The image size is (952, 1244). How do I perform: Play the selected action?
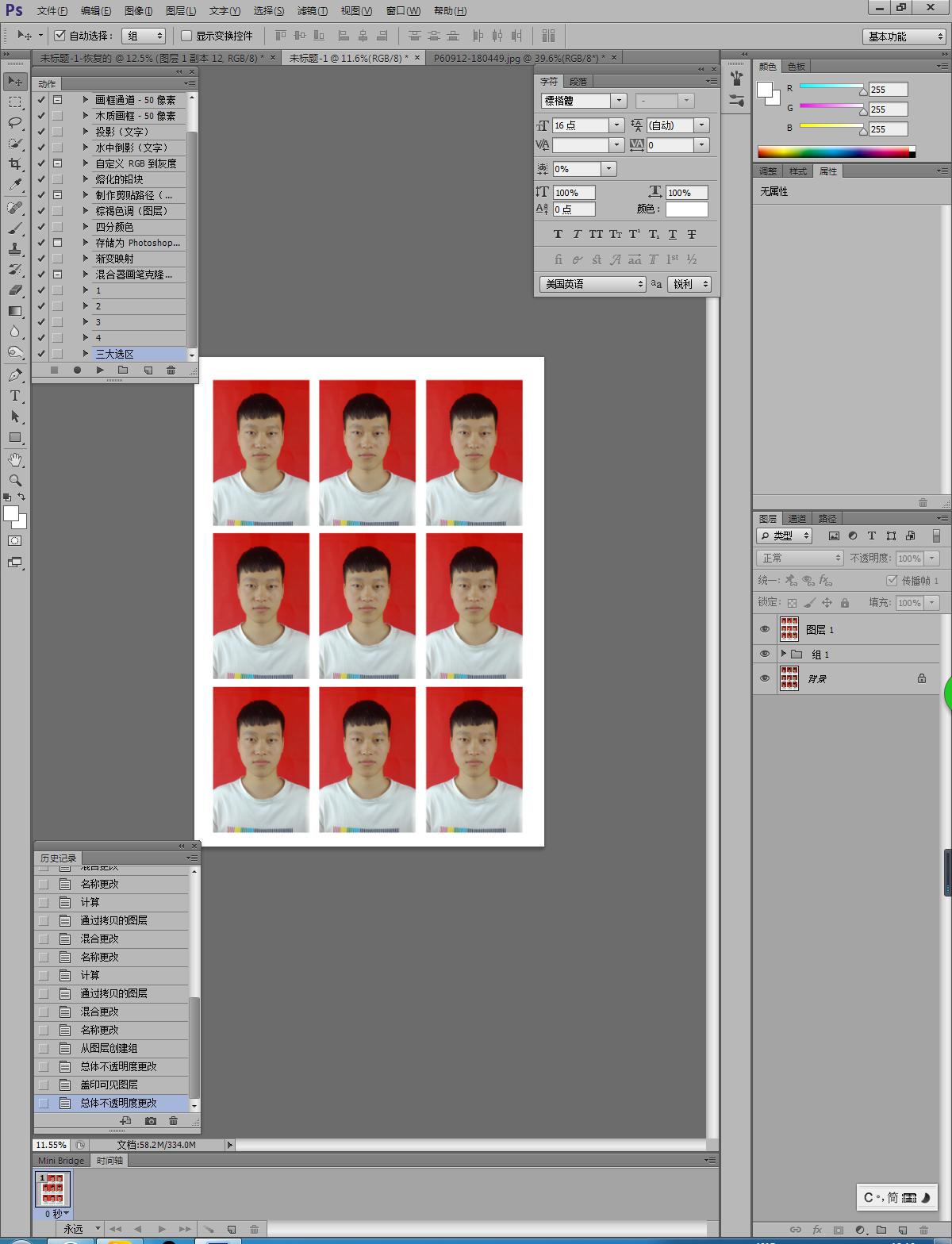(100, 371)
